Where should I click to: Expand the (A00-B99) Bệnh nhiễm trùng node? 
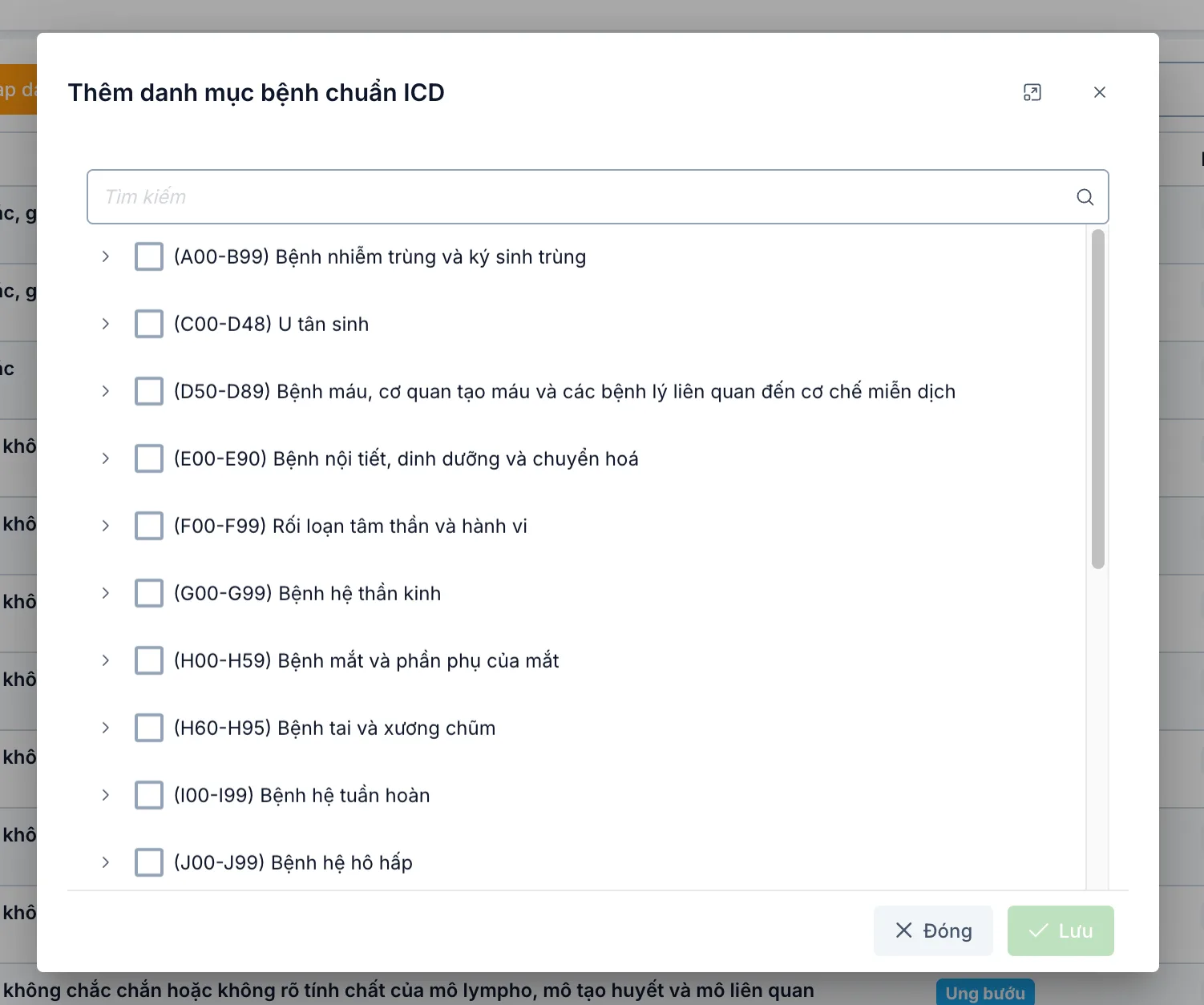click(106, 256)
